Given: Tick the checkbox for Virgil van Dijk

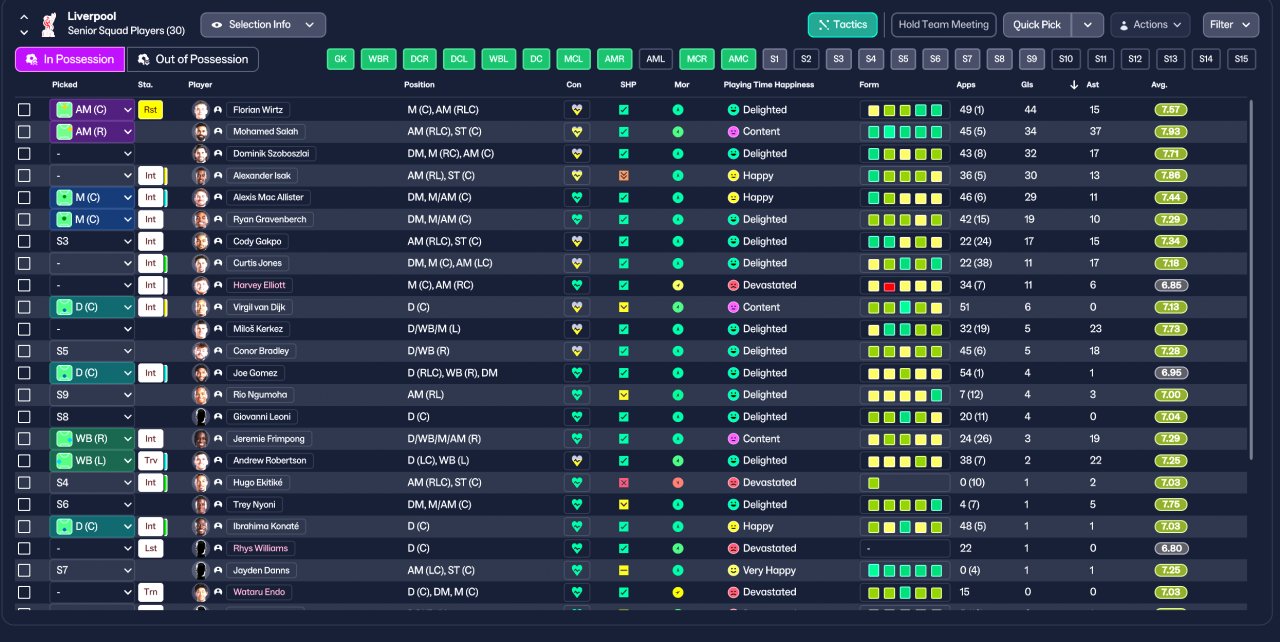Looking at the screenshot, I should (24, 307).
